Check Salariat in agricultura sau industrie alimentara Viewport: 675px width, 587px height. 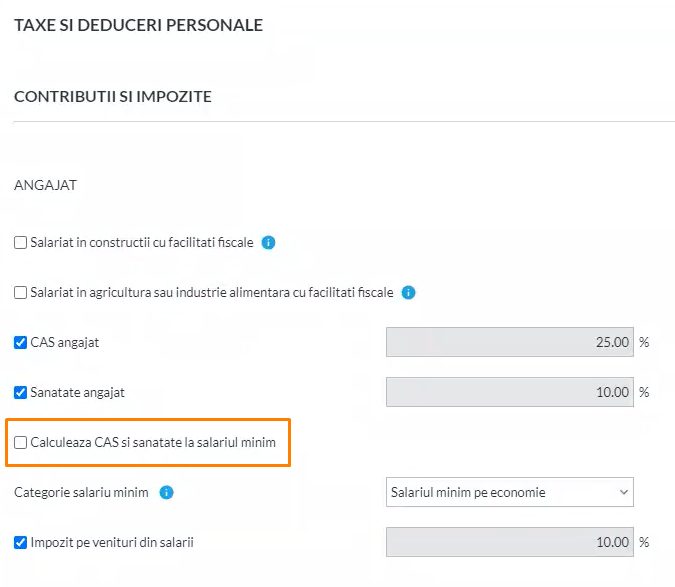(20, 293)
